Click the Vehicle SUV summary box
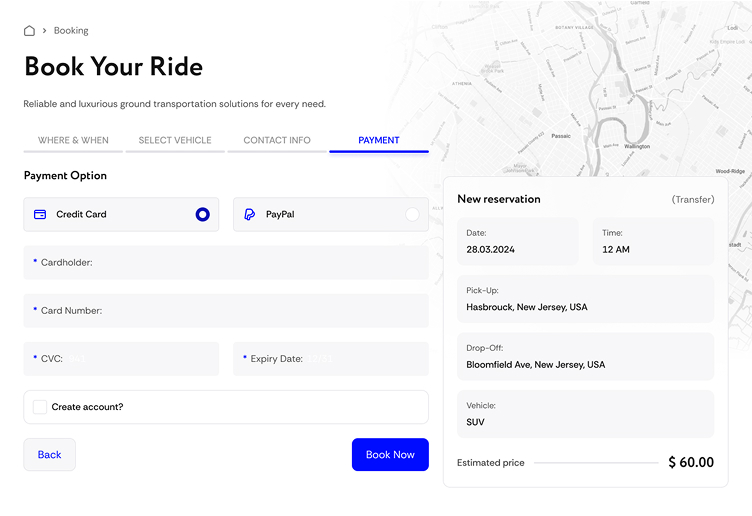This screenshot has height=516, width=752. [x=585, y=414]
